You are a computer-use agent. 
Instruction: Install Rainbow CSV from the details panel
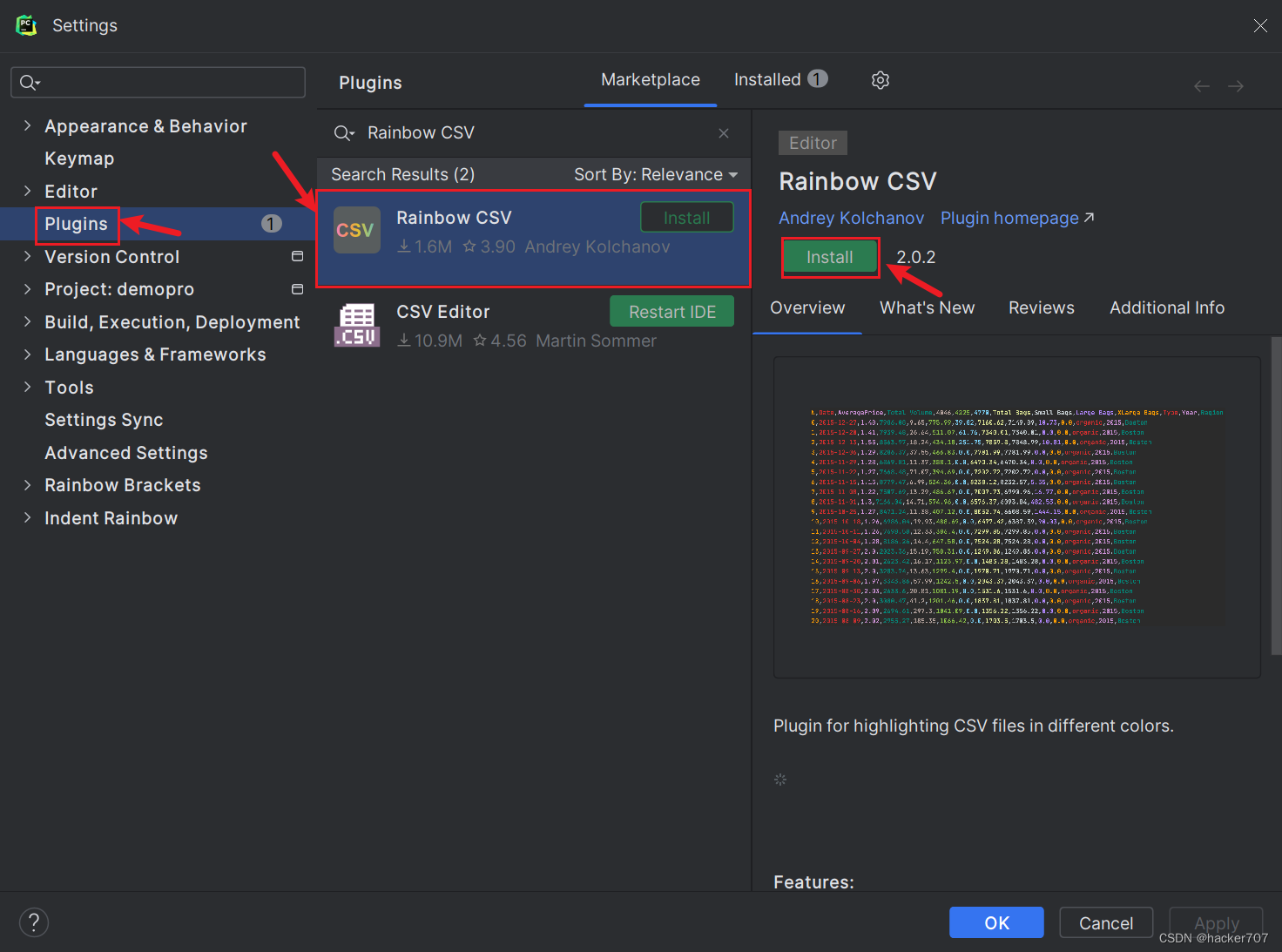click(830, 257)
